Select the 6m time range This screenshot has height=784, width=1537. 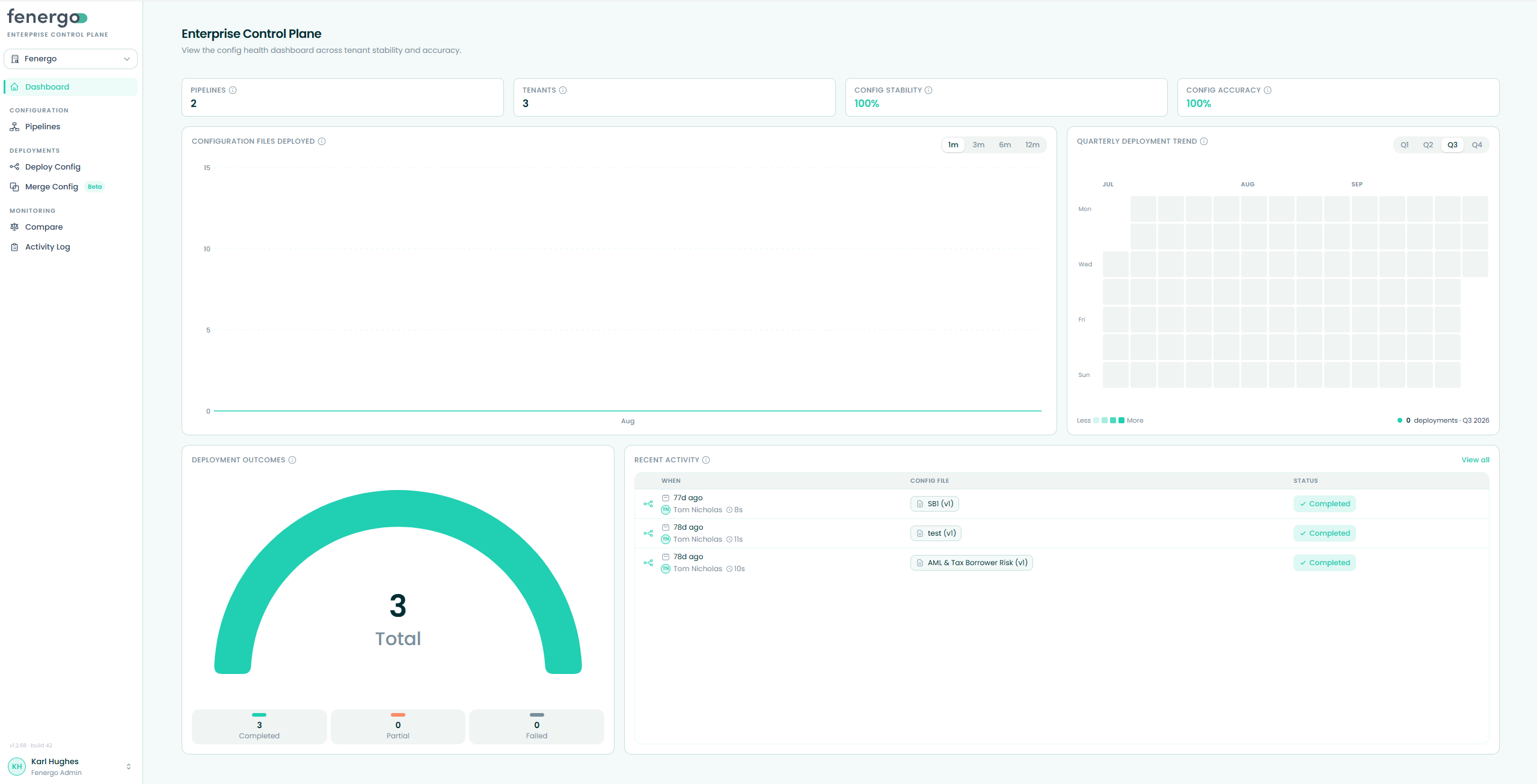[1005, 145]
